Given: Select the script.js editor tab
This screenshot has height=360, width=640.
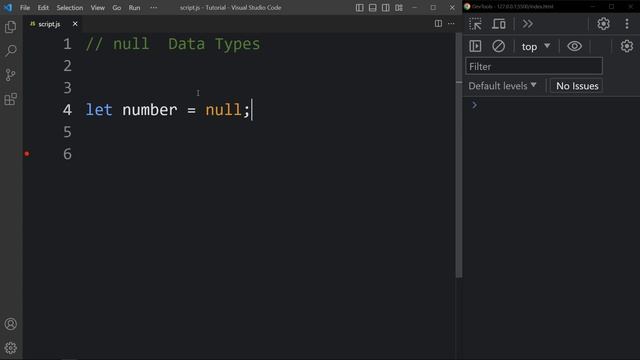Looking at the screenshot, I should coord(52,24).
